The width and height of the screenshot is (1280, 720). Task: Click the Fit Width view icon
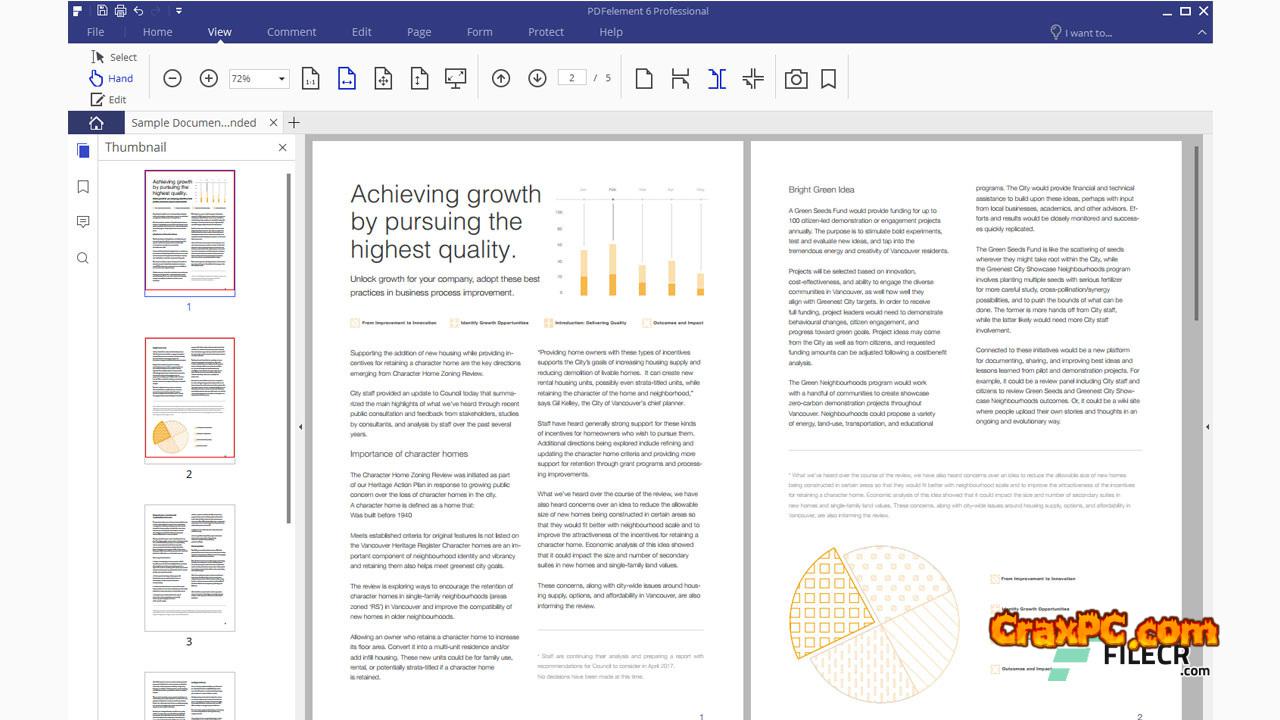coord(346,78)
